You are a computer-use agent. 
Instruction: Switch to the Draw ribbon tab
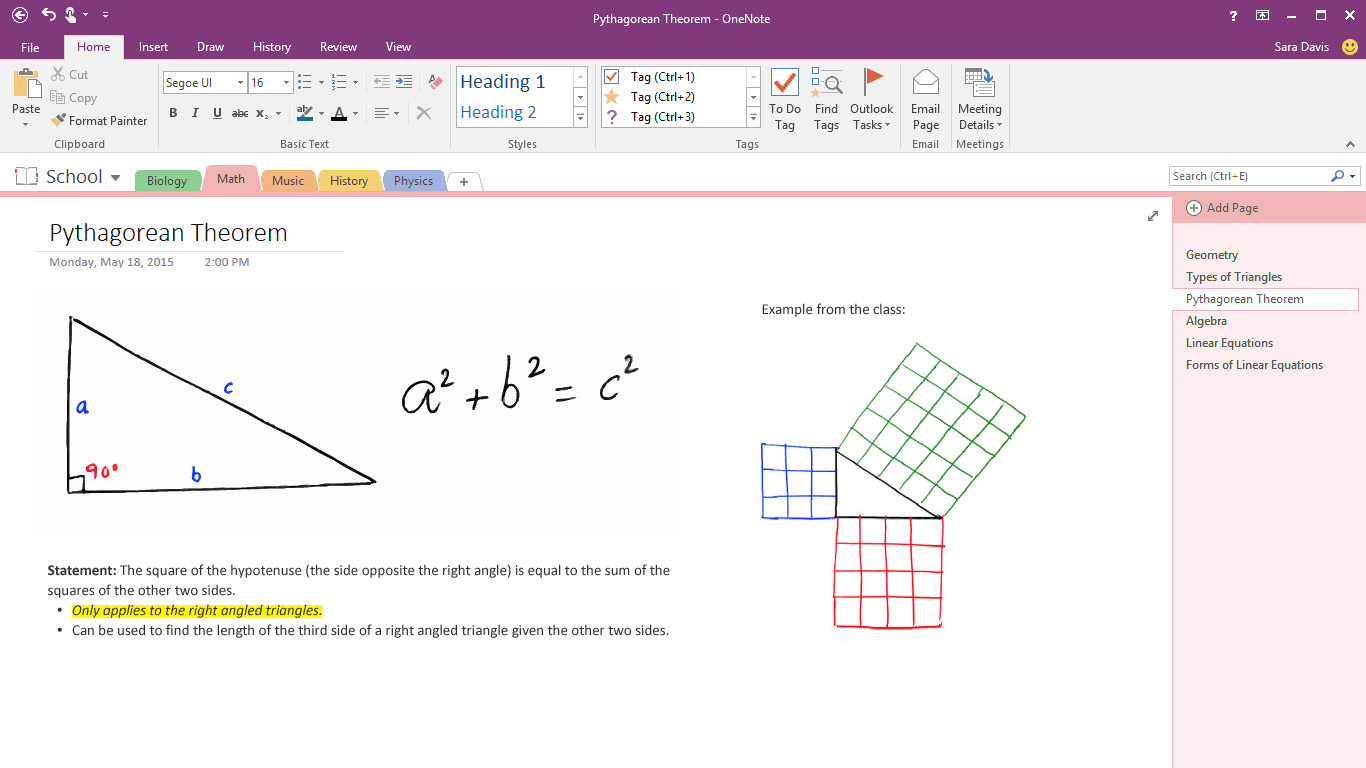[210, 46]
